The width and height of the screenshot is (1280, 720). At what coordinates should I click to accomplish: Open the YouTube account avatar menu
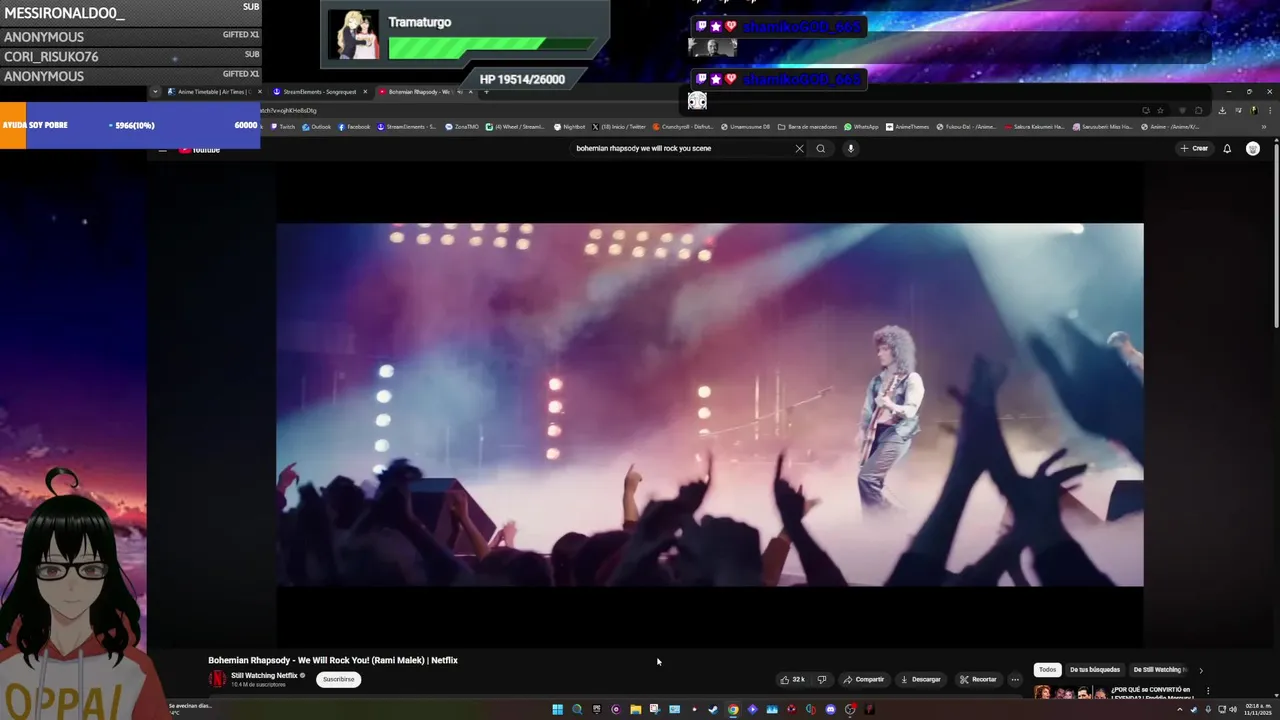(x=1253, y=148)
